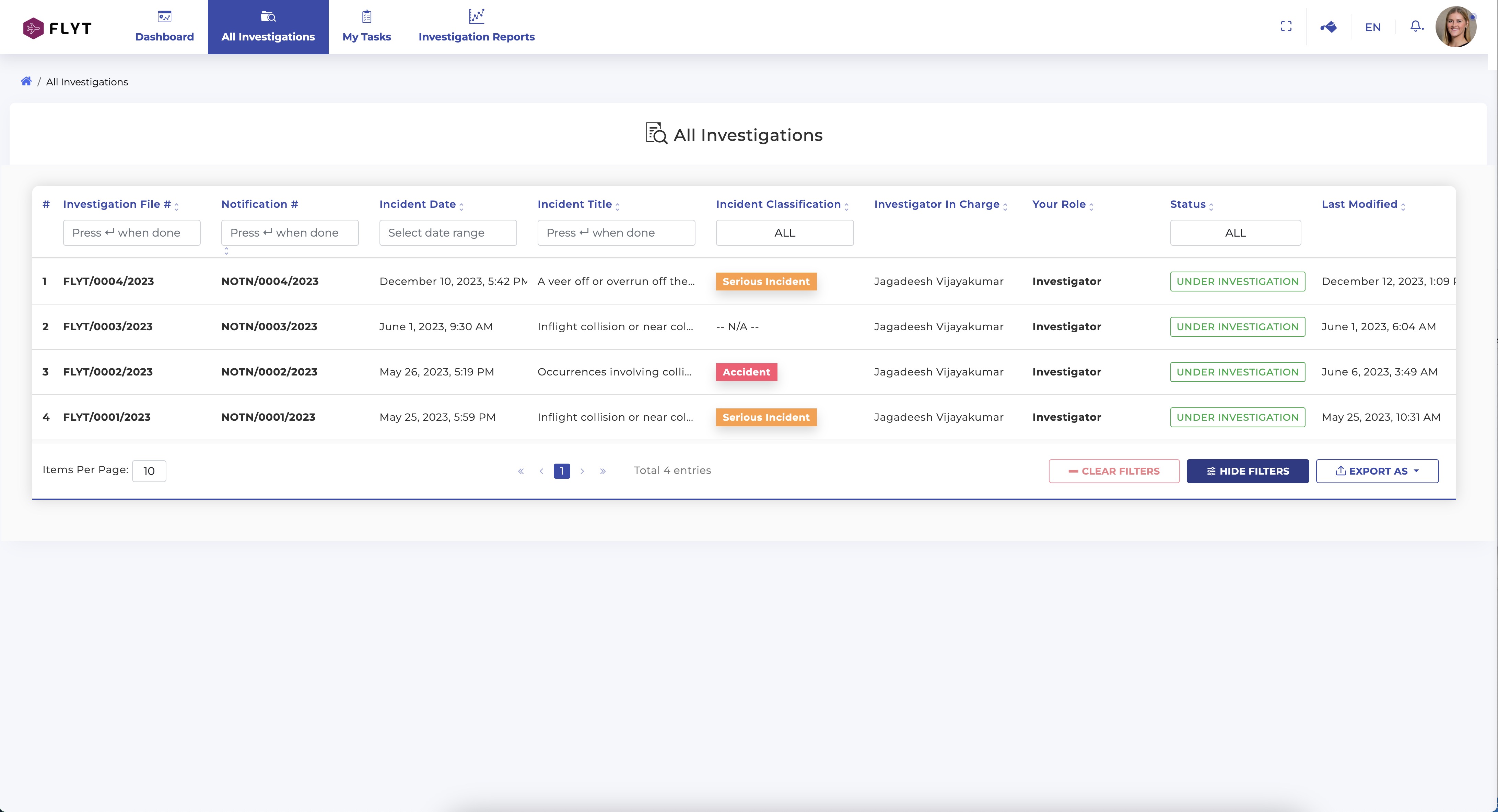Image resolution: width=1498 pixels, height=812 pixels.
Task: Open the Dashboard tab
Action: coord(165,27)
